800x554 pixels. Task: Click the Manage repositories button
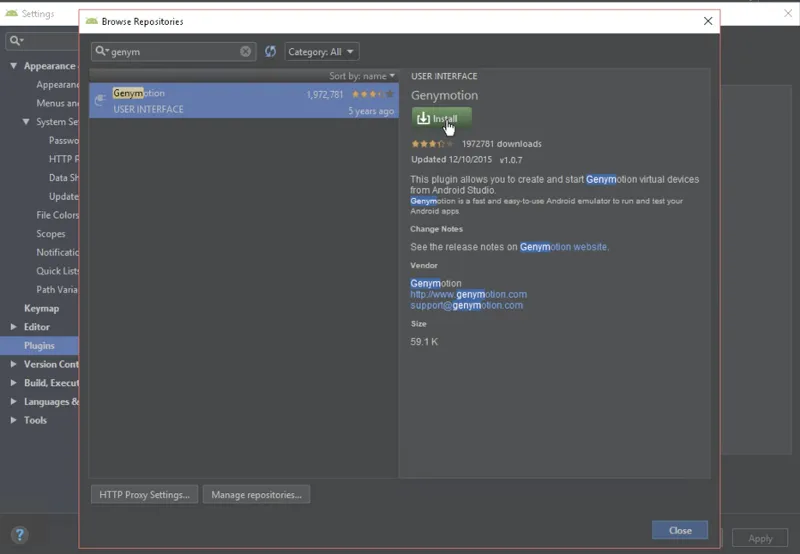(x=256, y=494)
